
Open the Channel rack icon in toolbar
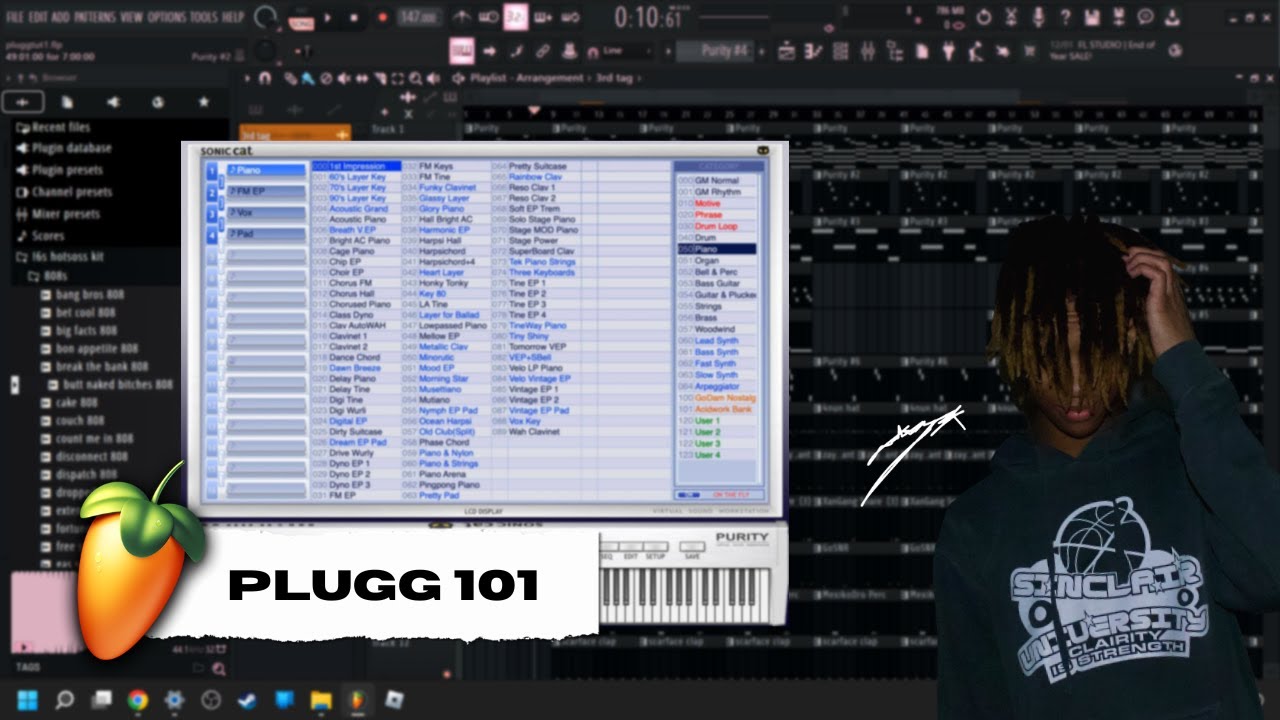click(x=841, y=51)
